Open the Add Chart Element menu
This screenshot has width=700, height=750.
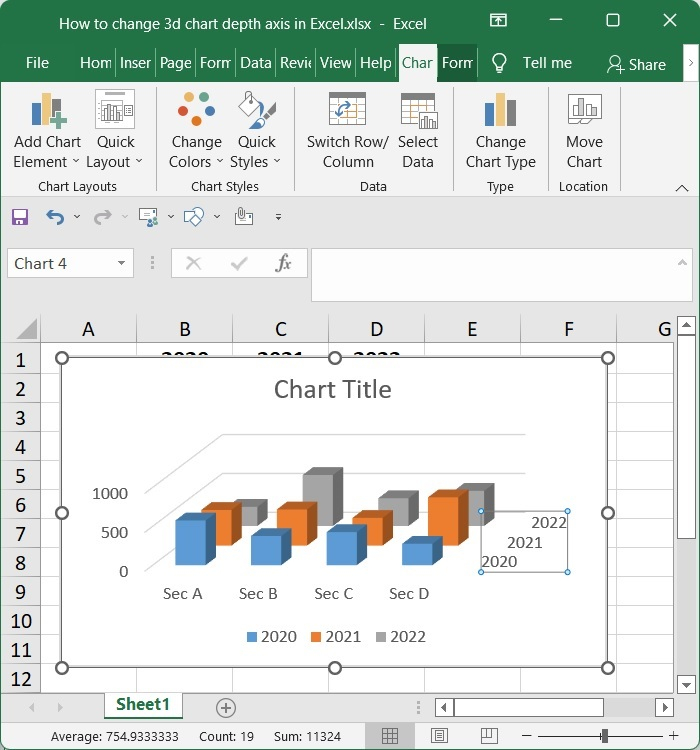47,130
